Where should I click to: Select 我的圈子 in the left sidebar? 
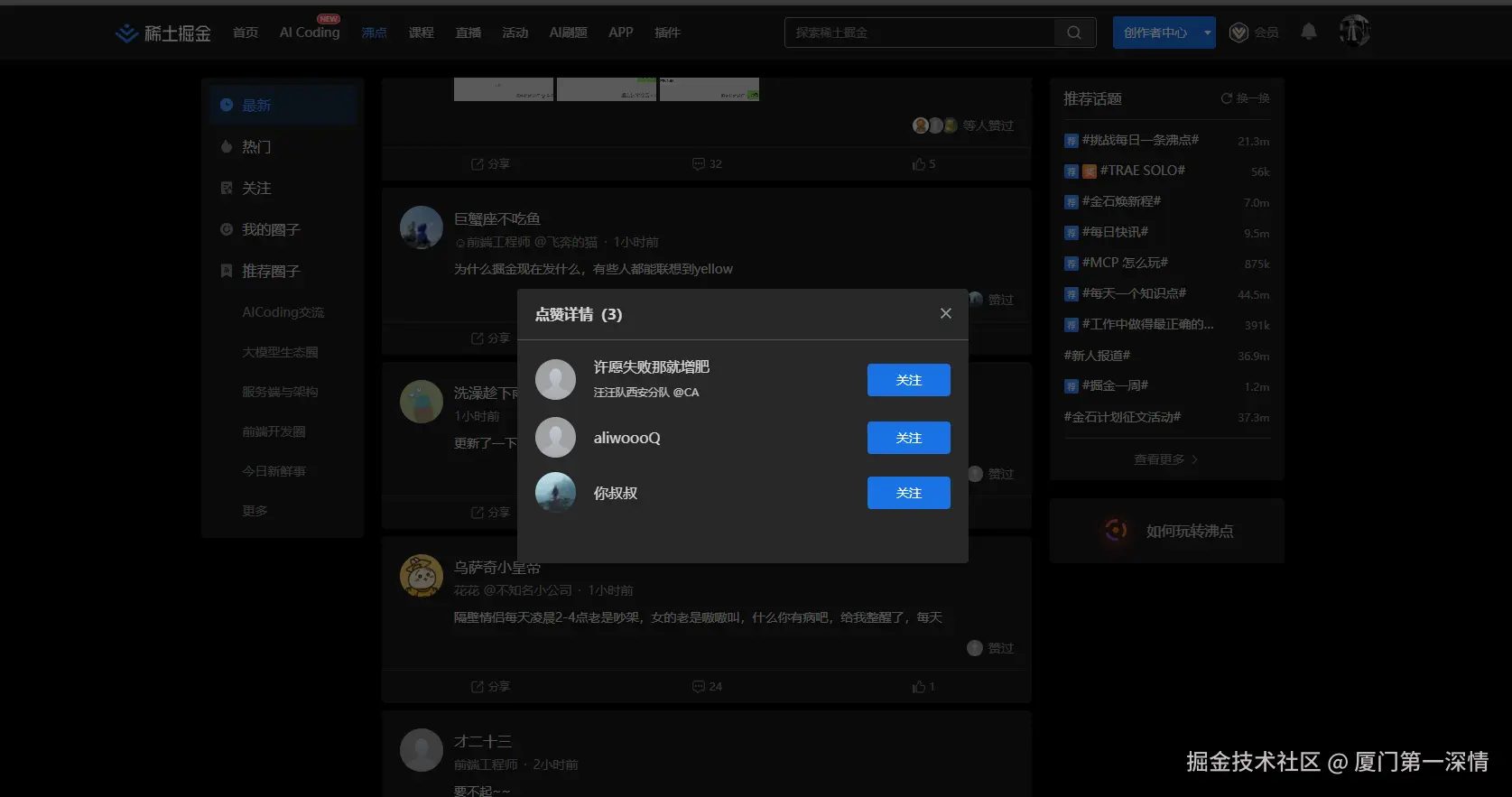(283, 229)
